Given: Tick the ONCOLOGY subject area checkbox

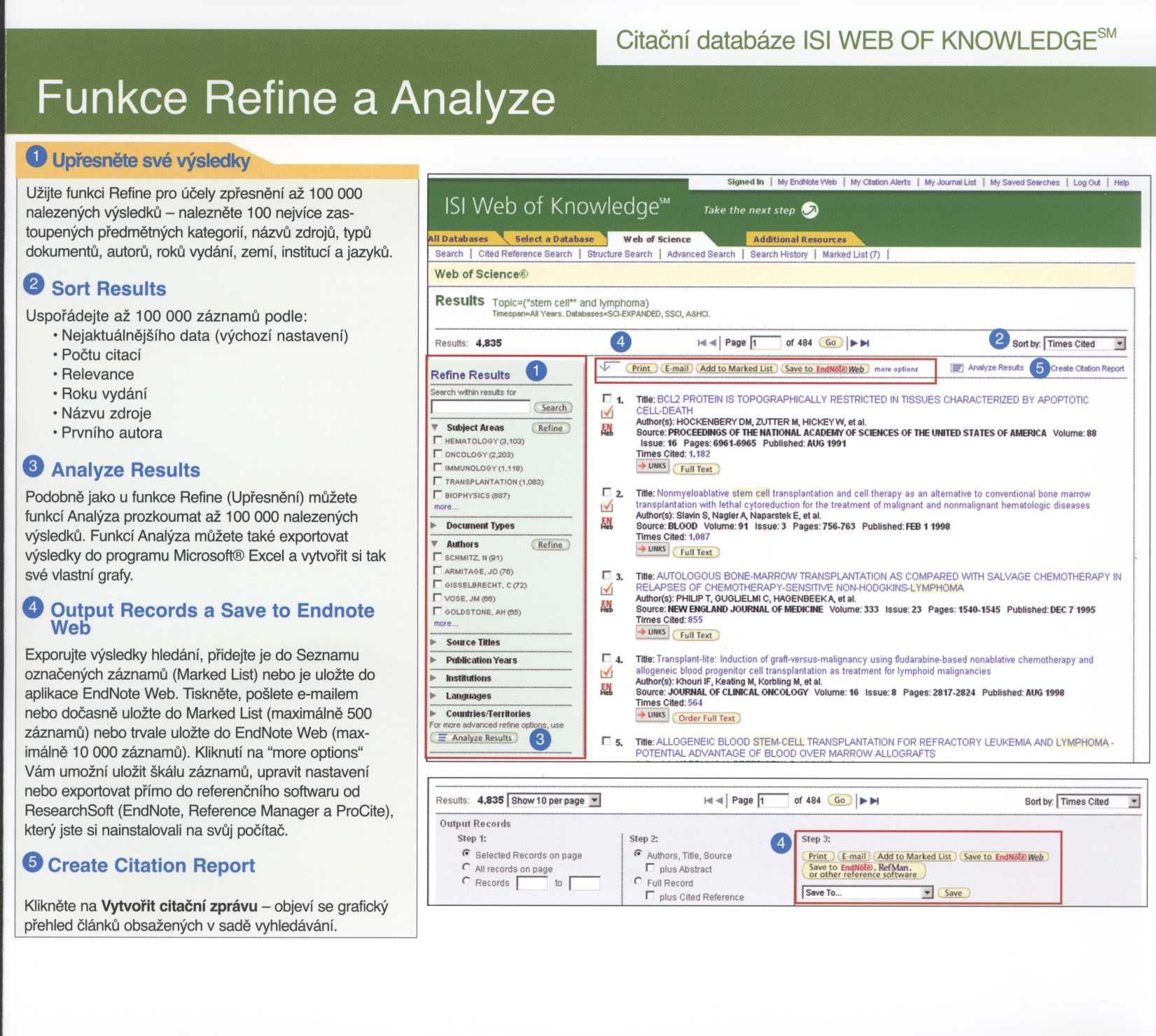Looking at the screenshot, I should point(438,454).
